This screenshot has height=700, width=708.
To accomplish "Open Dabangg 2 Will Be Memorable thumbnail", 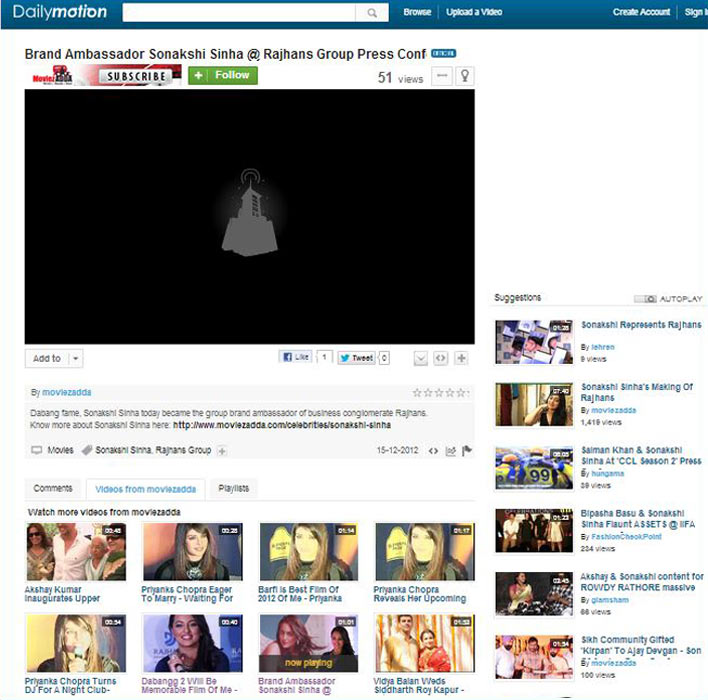I will (192, 644).
